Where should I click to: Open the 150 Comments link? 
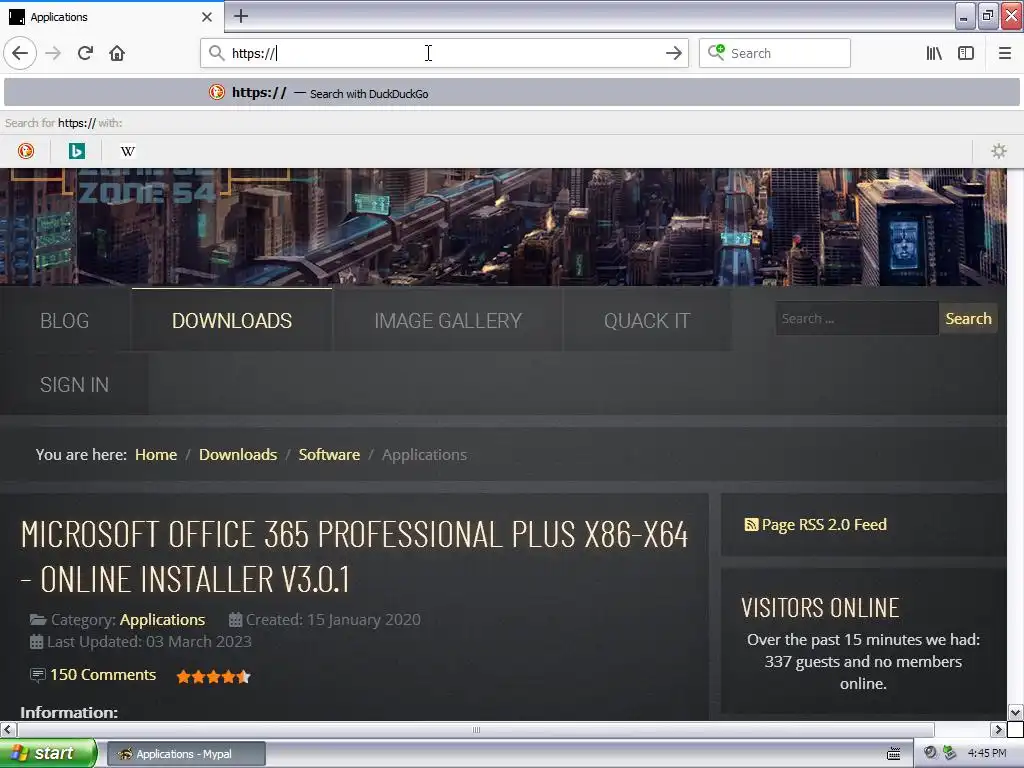tap(103, 675)
